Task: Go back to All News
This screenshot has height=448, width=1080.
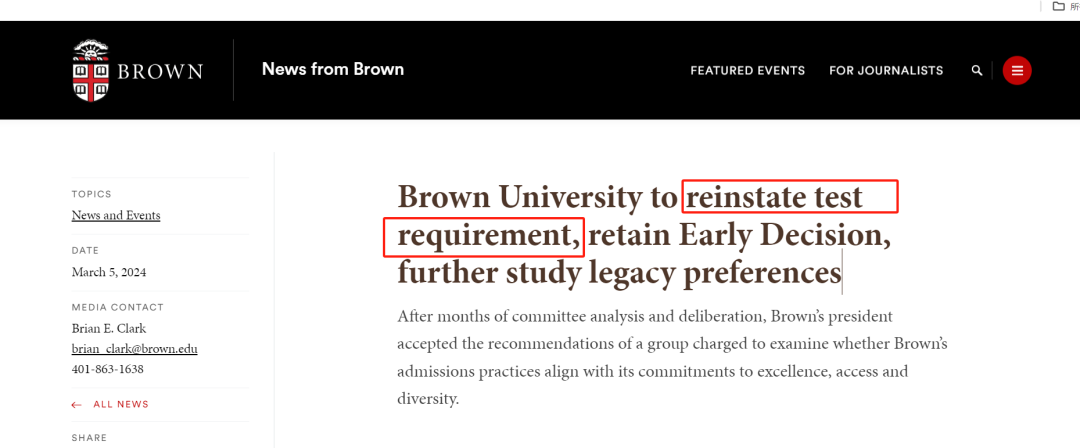Action: 120,404
